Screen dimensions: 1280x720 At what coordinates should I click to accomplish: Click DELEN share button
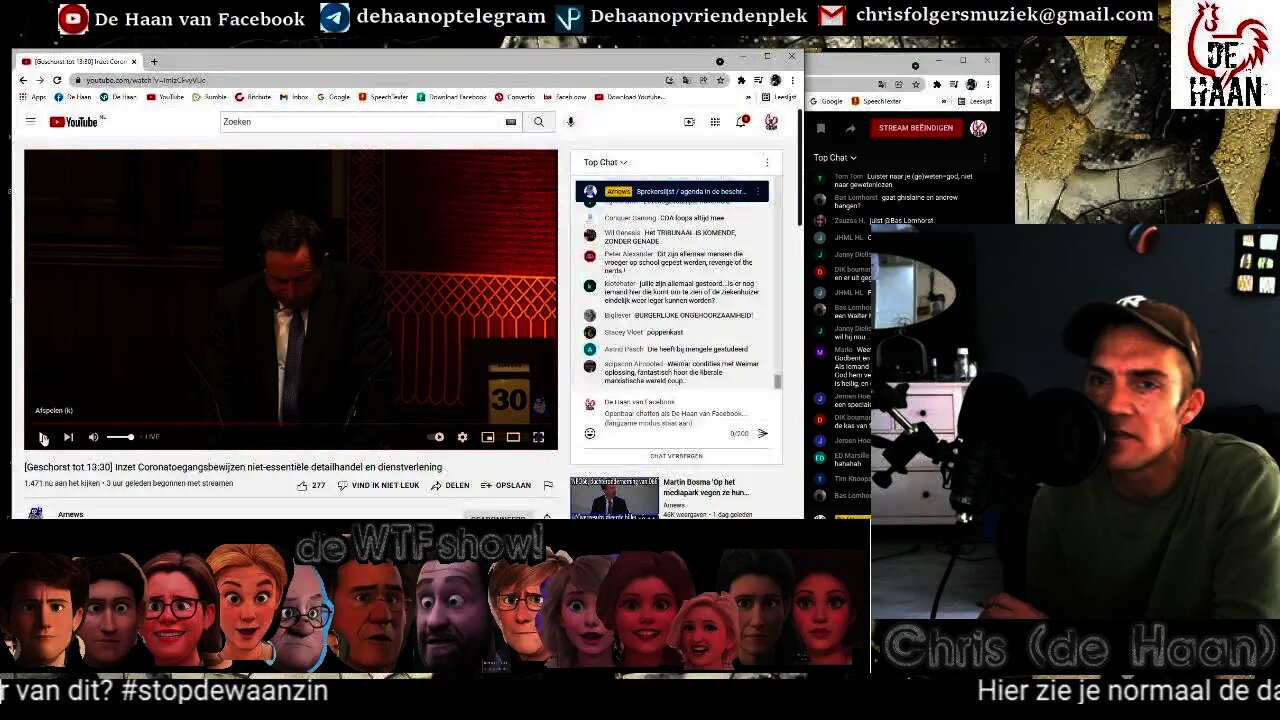[450, 485]
